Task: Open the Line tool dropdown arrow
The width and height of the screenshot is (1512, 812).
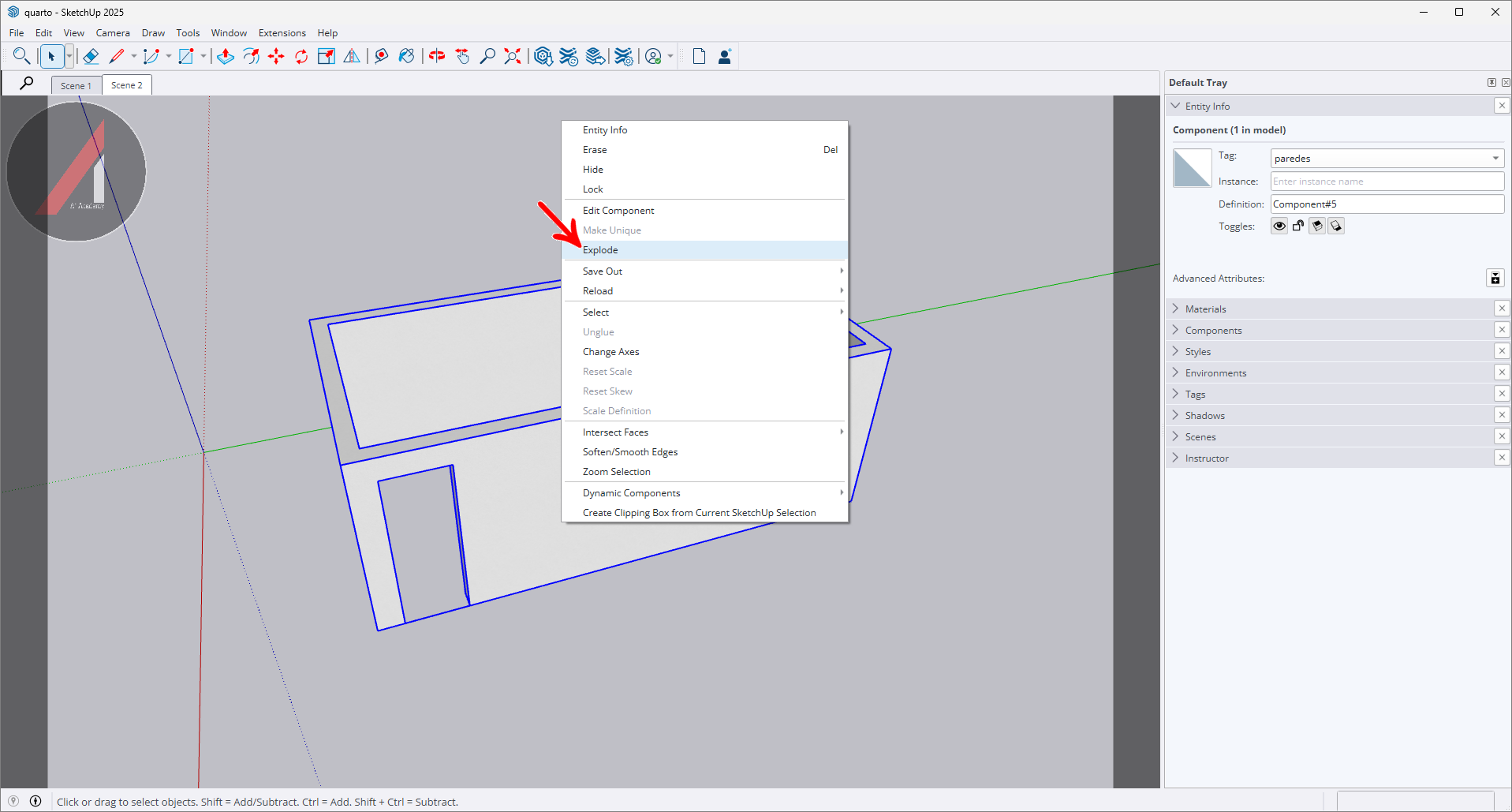Action: coord(133,56)
